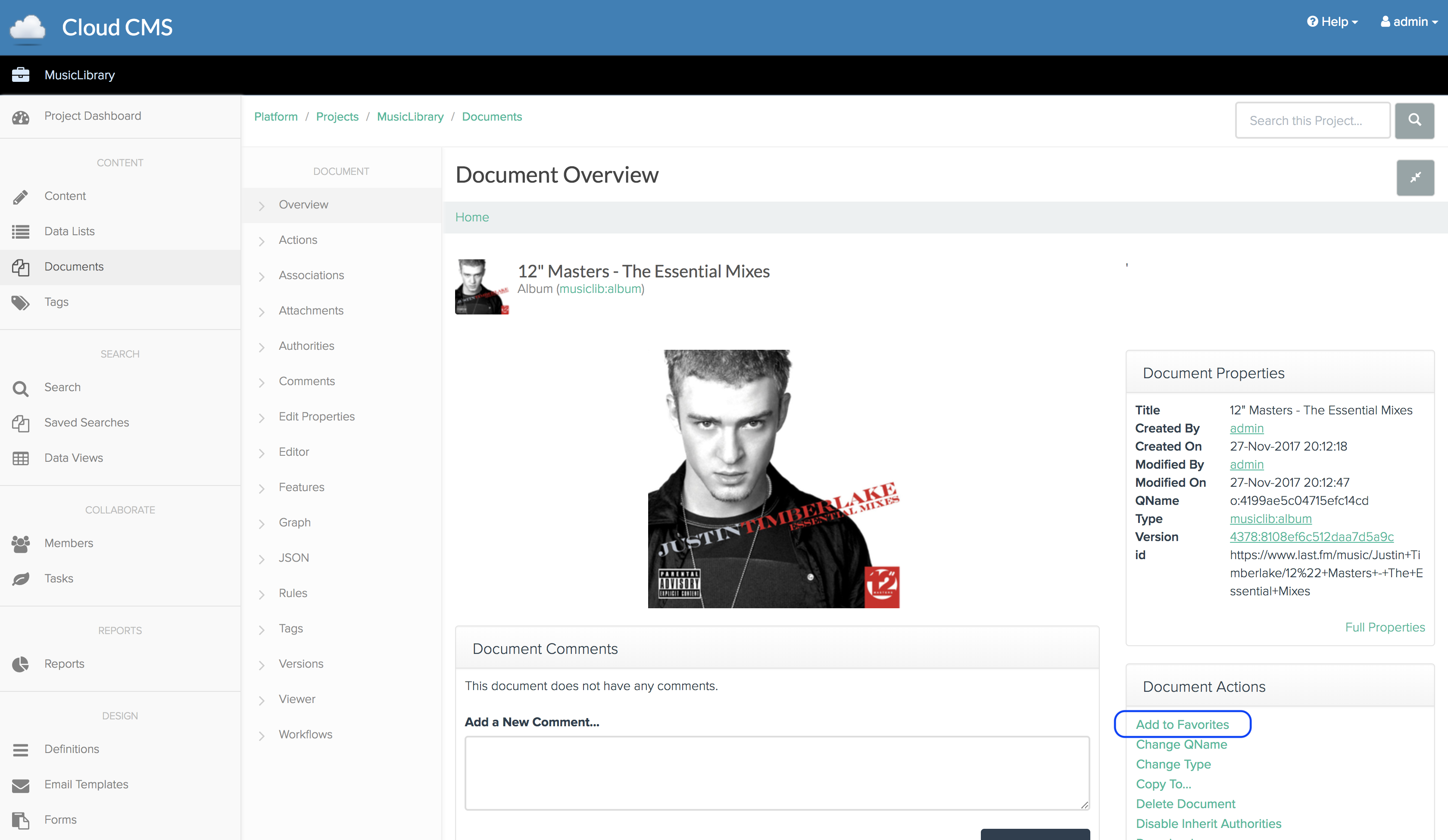Expand the Authorities chevron
1448x840 pixels.
click(262, 347)
